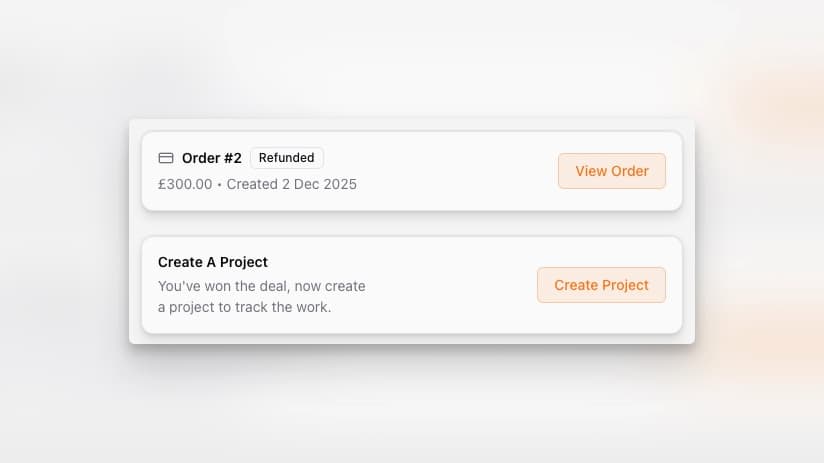This screenshot has height=463, width=824.
Task: Click the word "Project" in the bottom card heading
Action: (244, 262)
